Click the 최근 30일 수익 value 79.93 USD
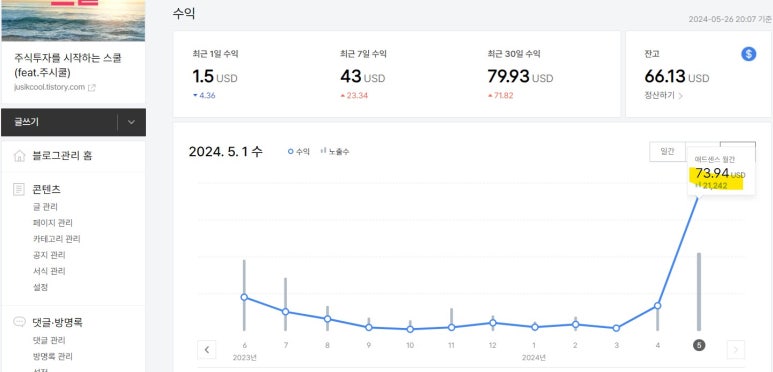773x372 pixels. [x=520, y=76]
